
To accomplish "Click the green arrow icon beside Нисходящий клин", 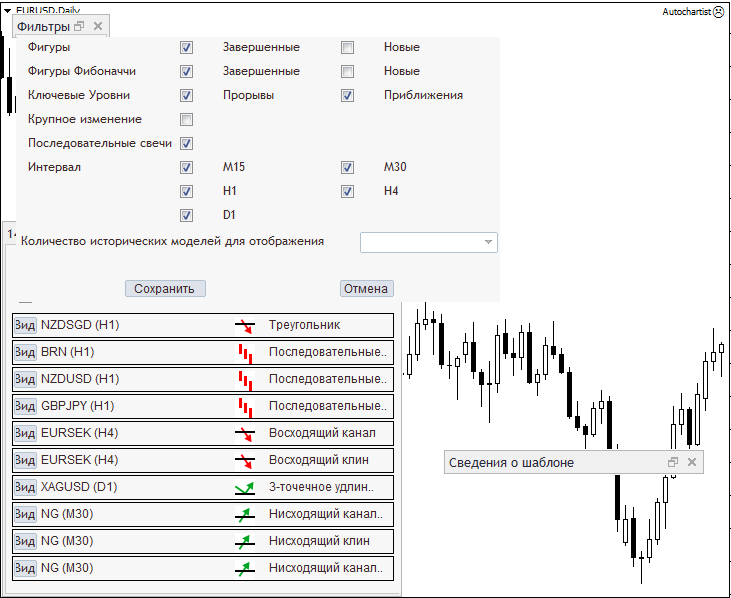I will click(245, 541).
